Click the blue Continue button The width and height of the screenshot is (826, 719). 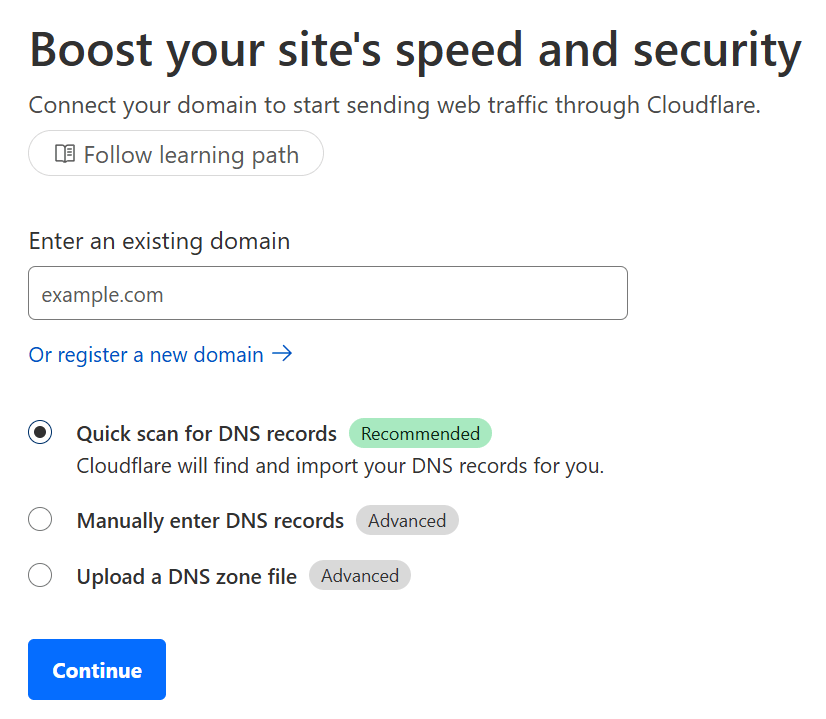point(96,669)
